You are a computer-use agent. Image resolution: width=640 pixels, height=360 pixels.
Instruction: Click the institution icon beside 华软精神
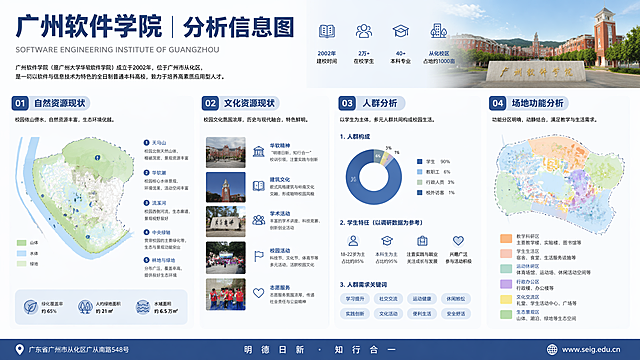[x=258, y=152]
